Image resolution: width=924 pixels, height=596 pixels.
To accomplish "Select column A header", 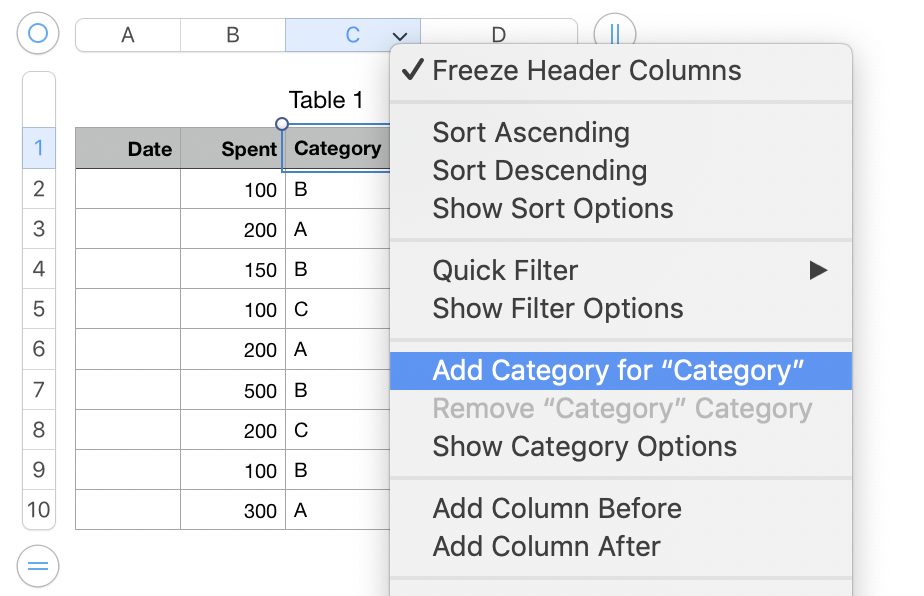I will pos(128,35).
